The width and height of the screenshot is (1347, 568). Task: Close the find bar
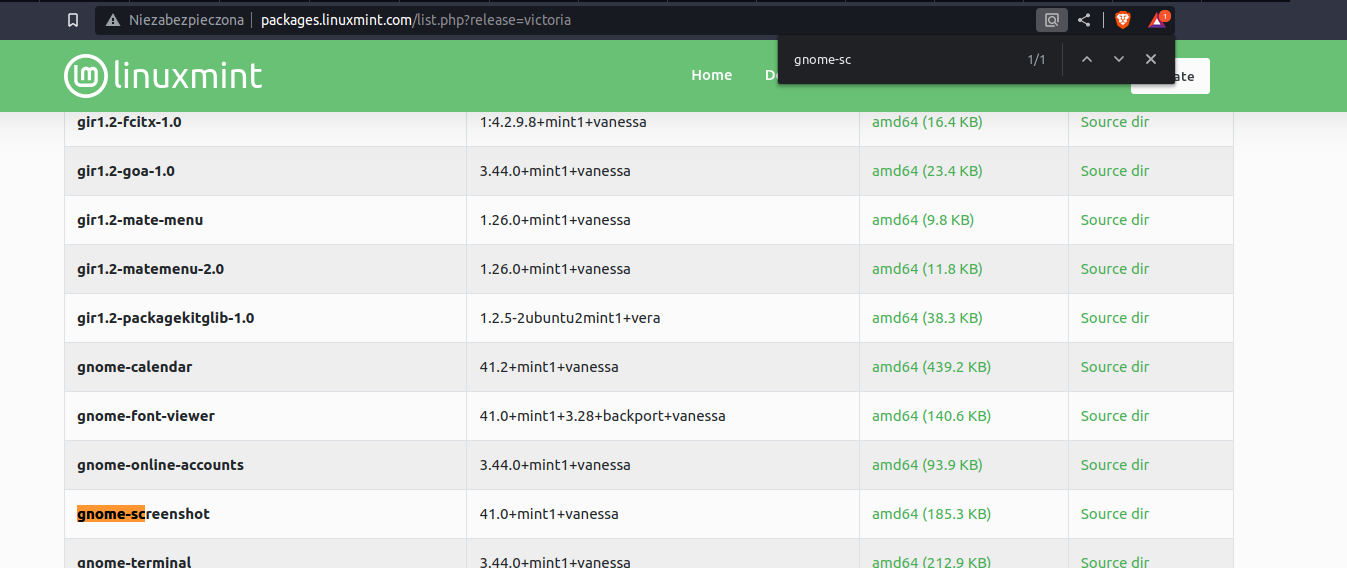click(x=1151, y=60)
